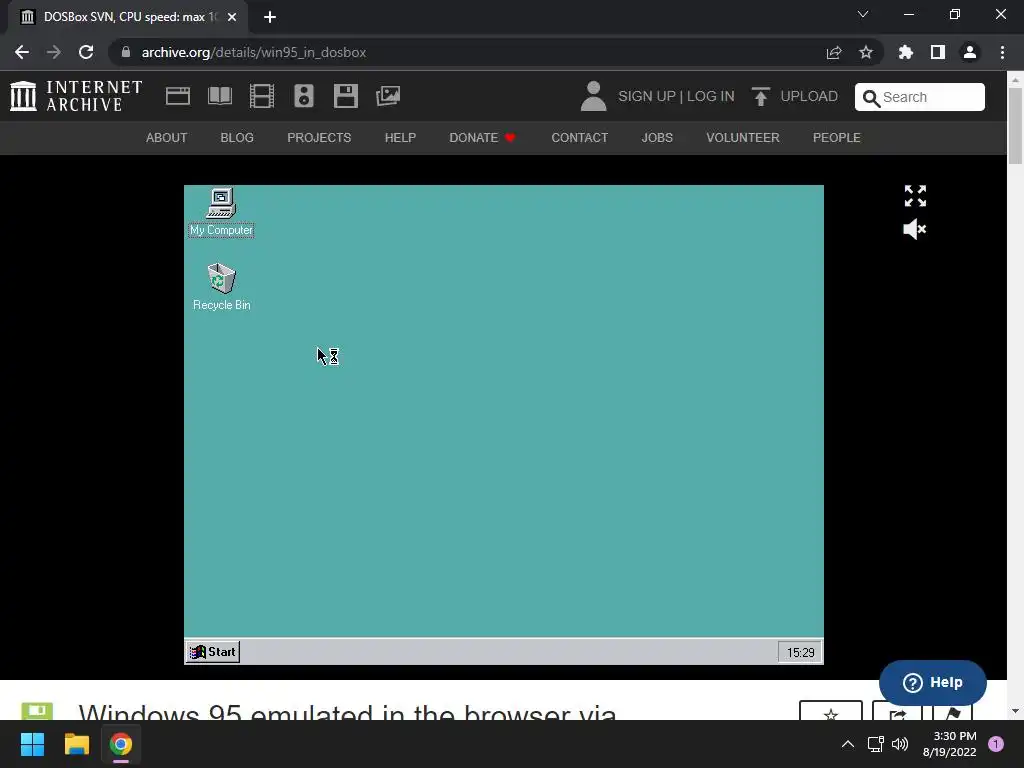Click the Chrome taskbar icon
The image size is (1024, 768).
coord(121,744)
